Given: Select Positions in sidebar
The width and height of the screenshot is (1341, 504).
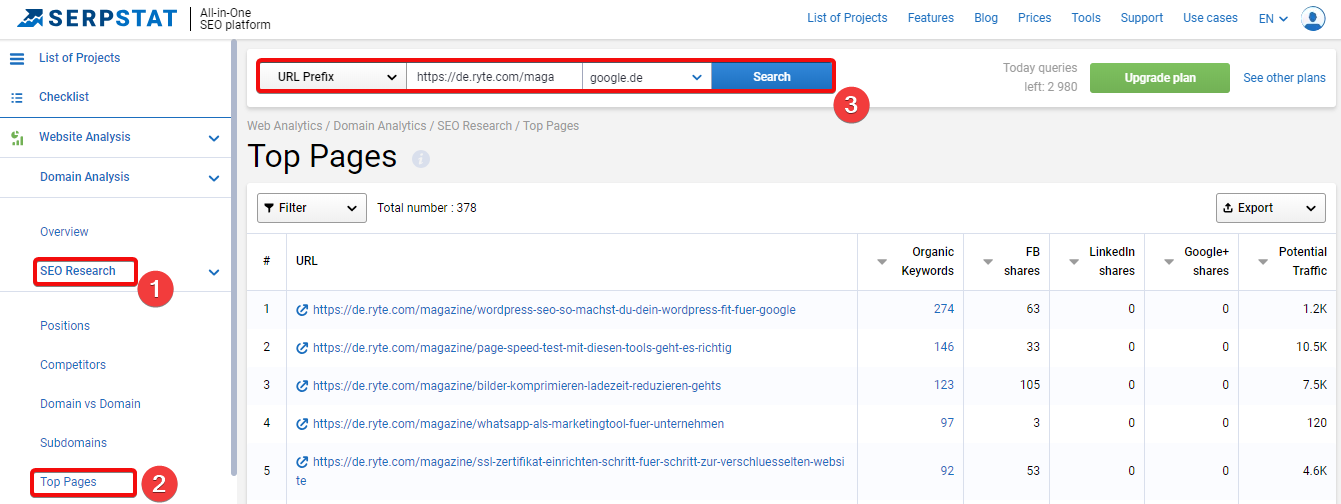Looking at the screenshot, I should pyautogui.click(x=65, y=326).
